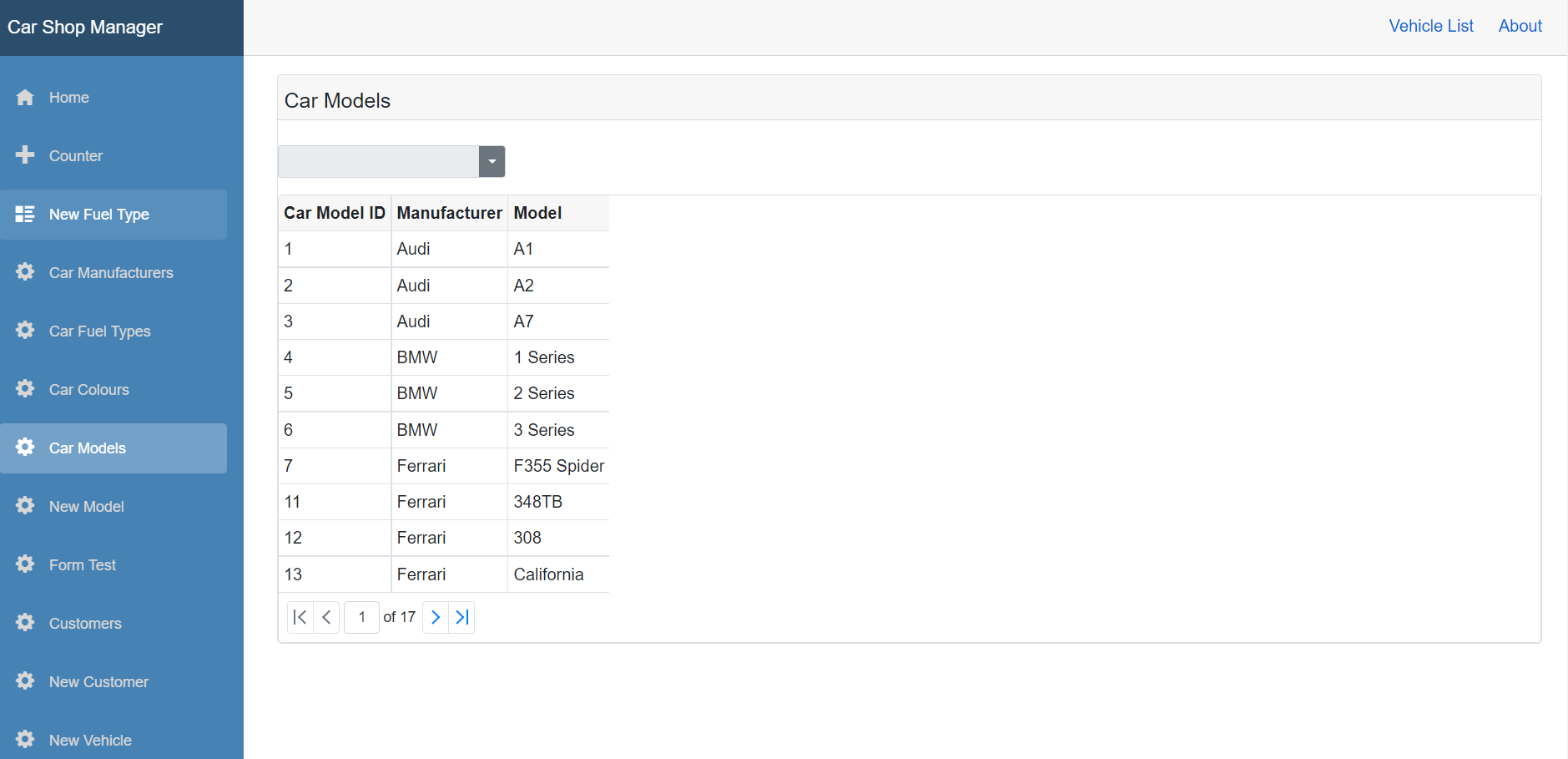Go to previous page of car models
The image size is (1568, 759).
(x=326, y=617)
